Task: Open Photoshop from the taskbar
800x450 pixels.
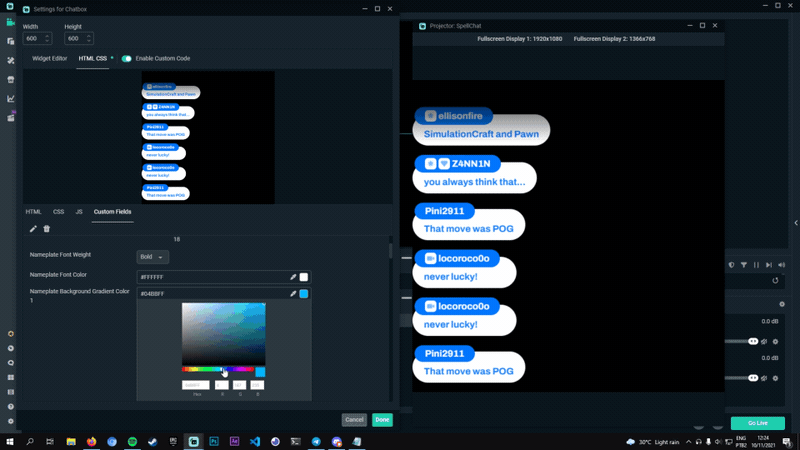Action: [214, 441]
